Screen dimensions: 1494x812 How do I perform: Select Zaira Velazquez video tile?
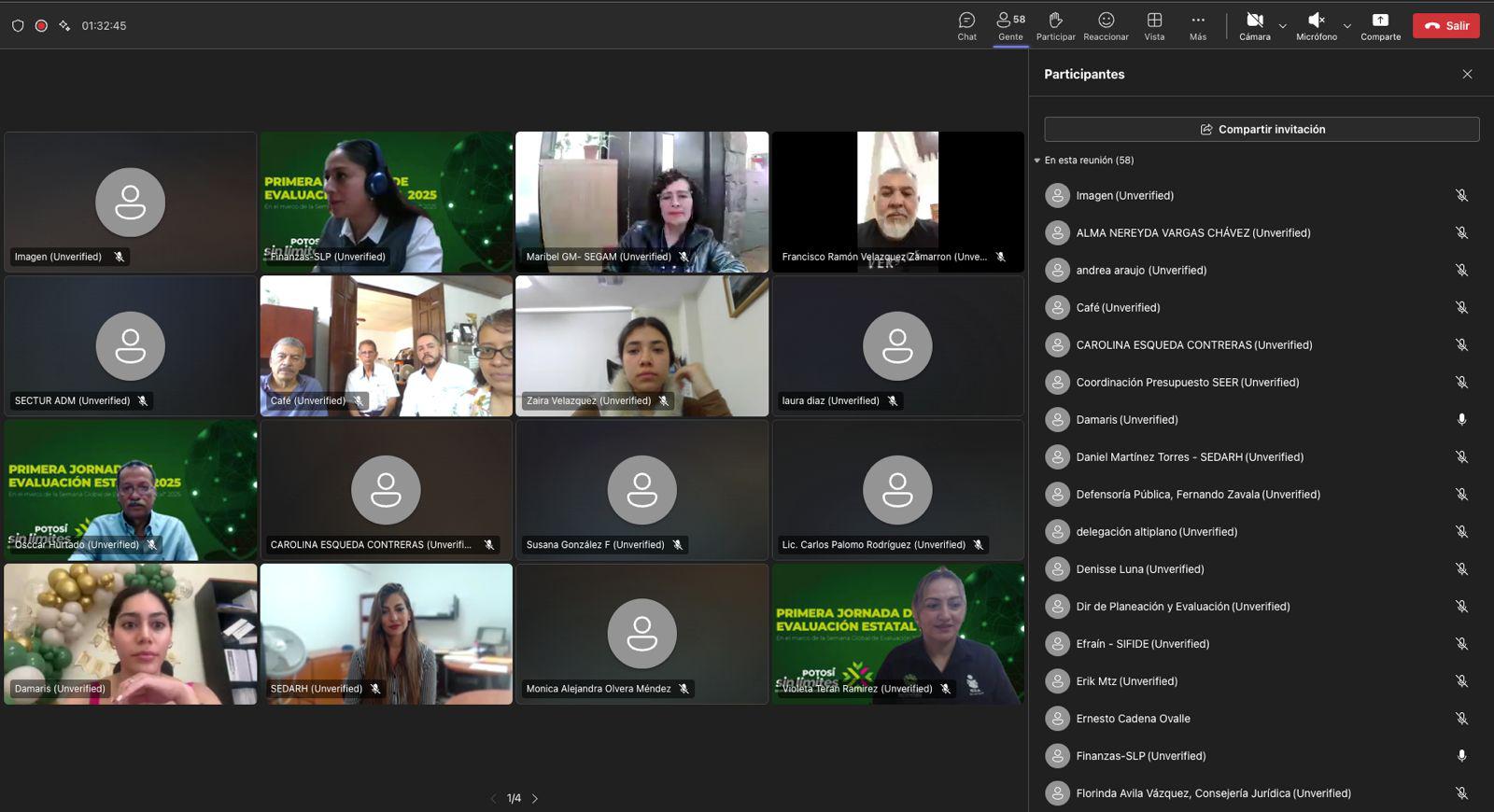click(641, 345)
